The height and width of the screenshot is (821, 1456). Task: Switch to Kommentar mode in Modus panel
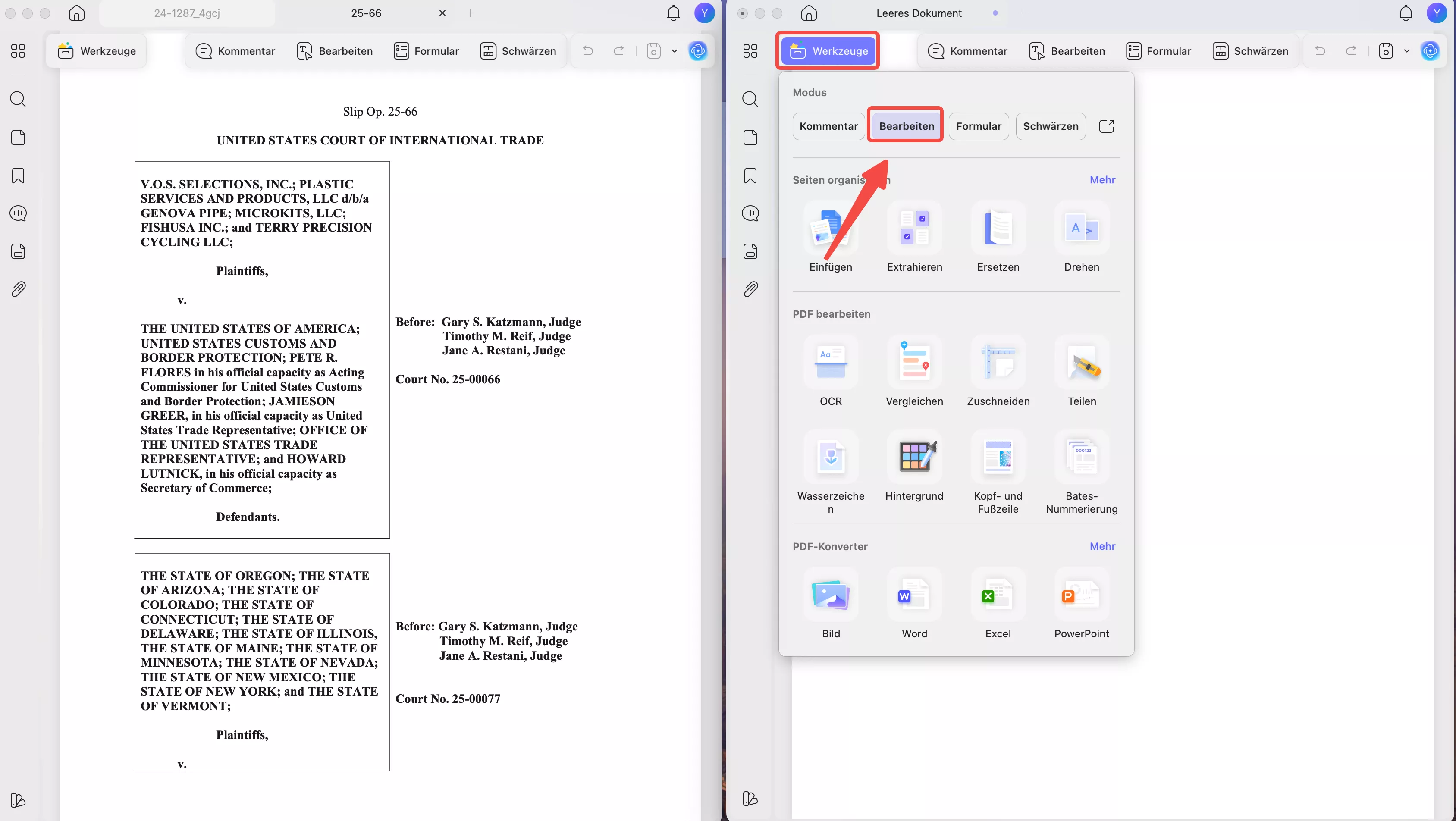[828, 126]
